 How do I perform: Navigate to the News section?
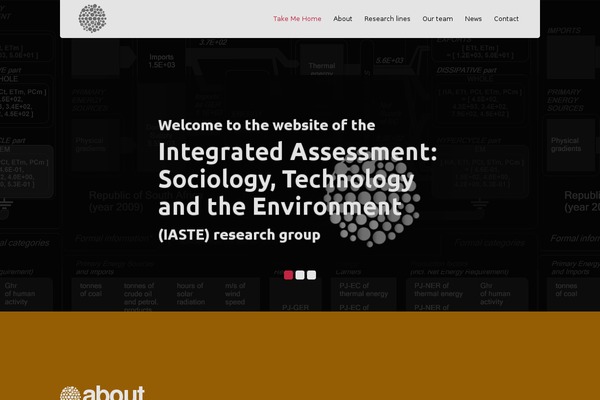coord(473,19)
